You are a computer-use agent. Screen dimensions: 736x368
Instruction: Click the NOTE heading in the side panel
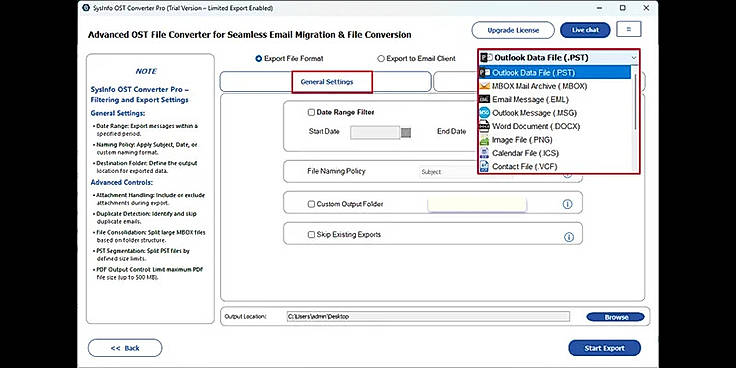pos(146,71)
